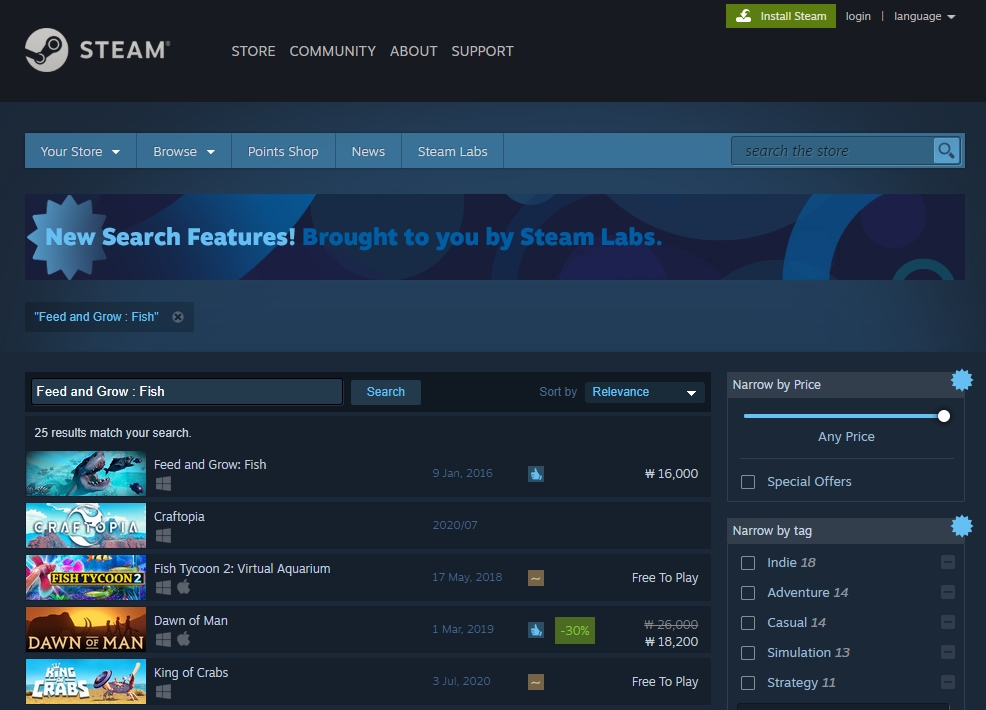Open the Browse dropdown menu
986x710 pixels.
184,151
